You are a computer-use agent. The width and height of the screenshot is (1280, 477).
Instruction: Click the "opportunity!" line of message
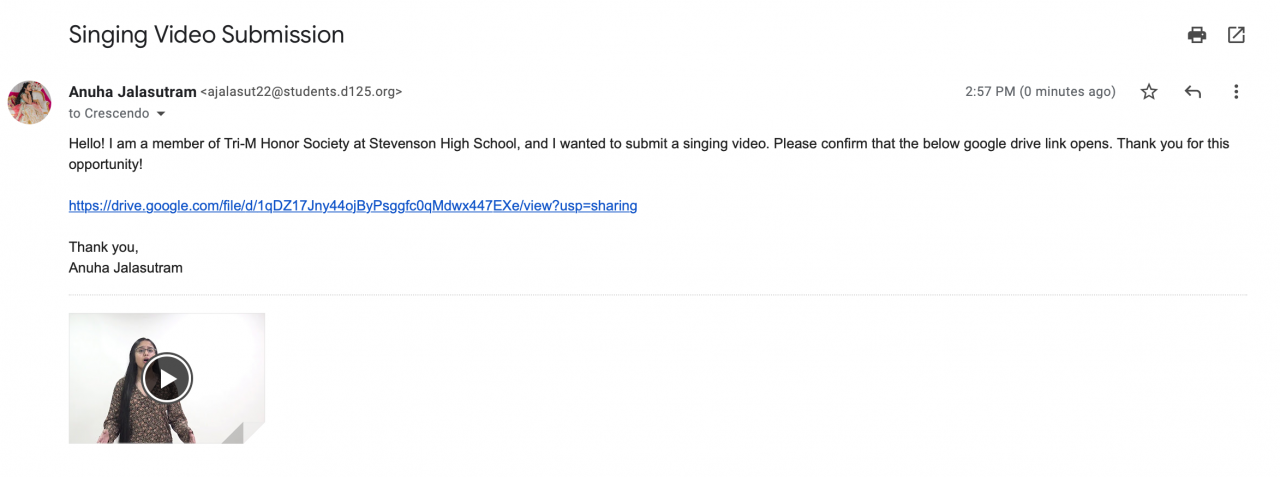(x=106, y=164)
